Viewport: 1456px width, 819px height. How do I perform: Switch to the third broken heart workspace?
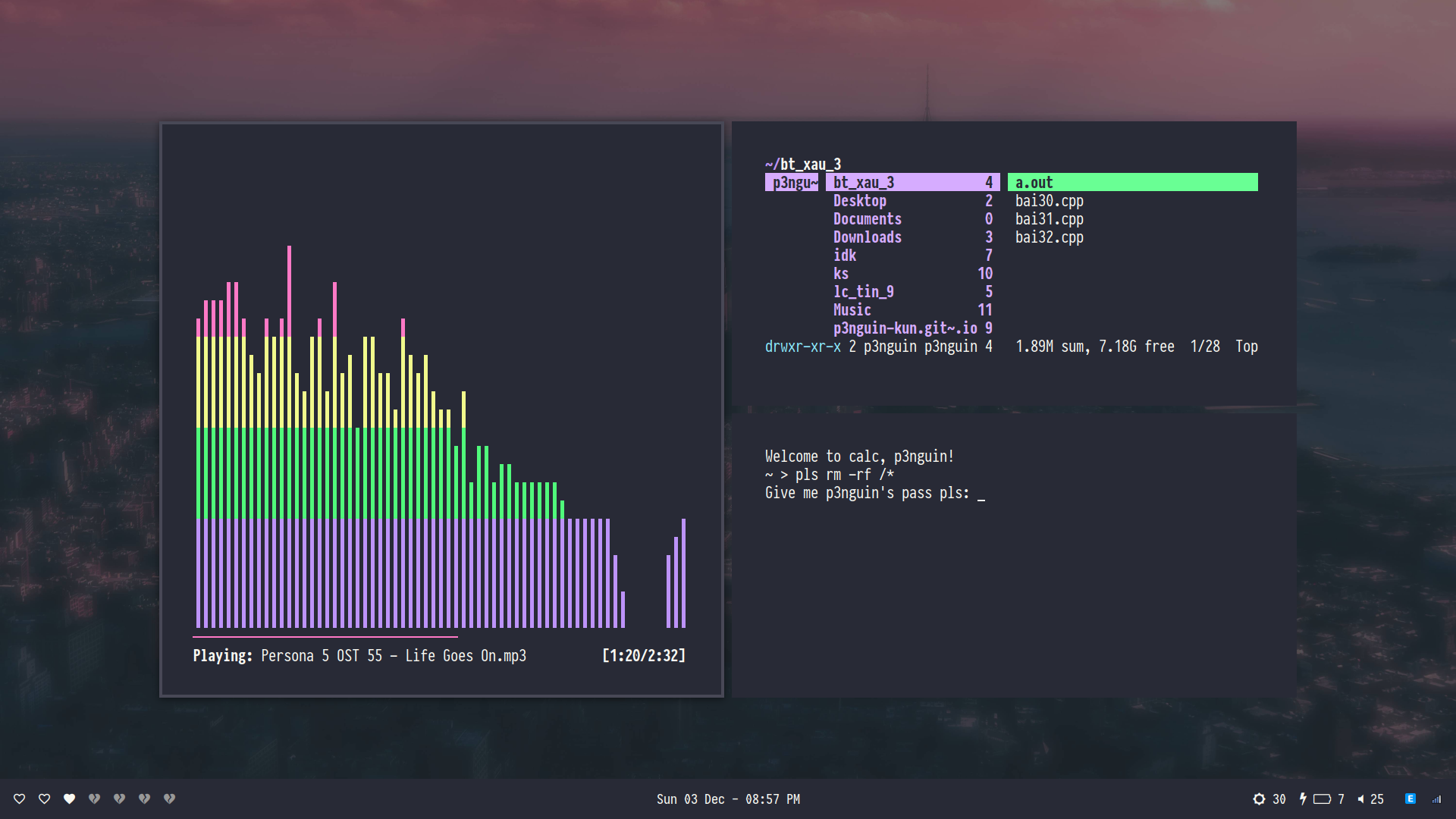click(145, 799)
